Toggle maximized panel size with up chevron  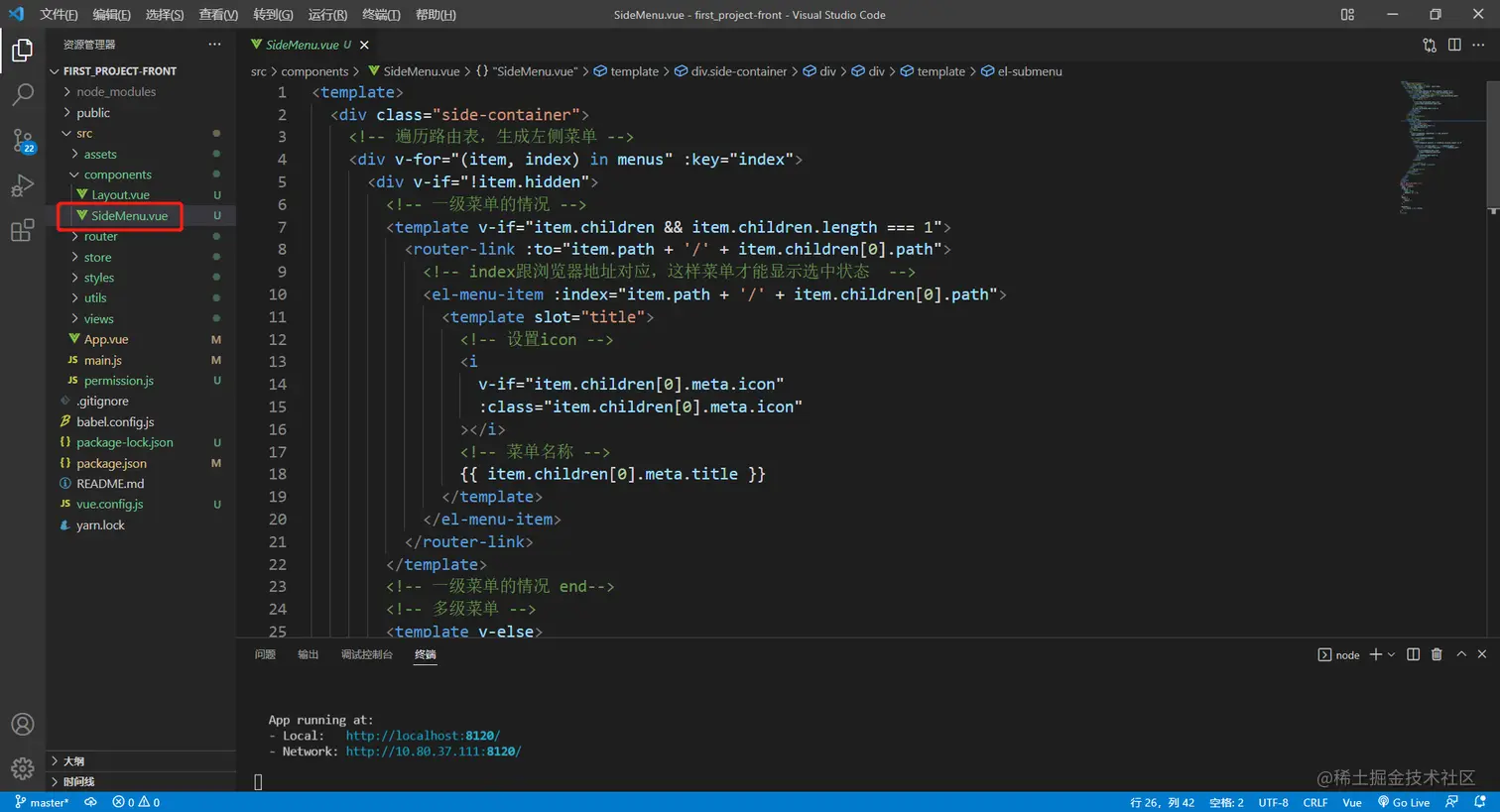1460,654
